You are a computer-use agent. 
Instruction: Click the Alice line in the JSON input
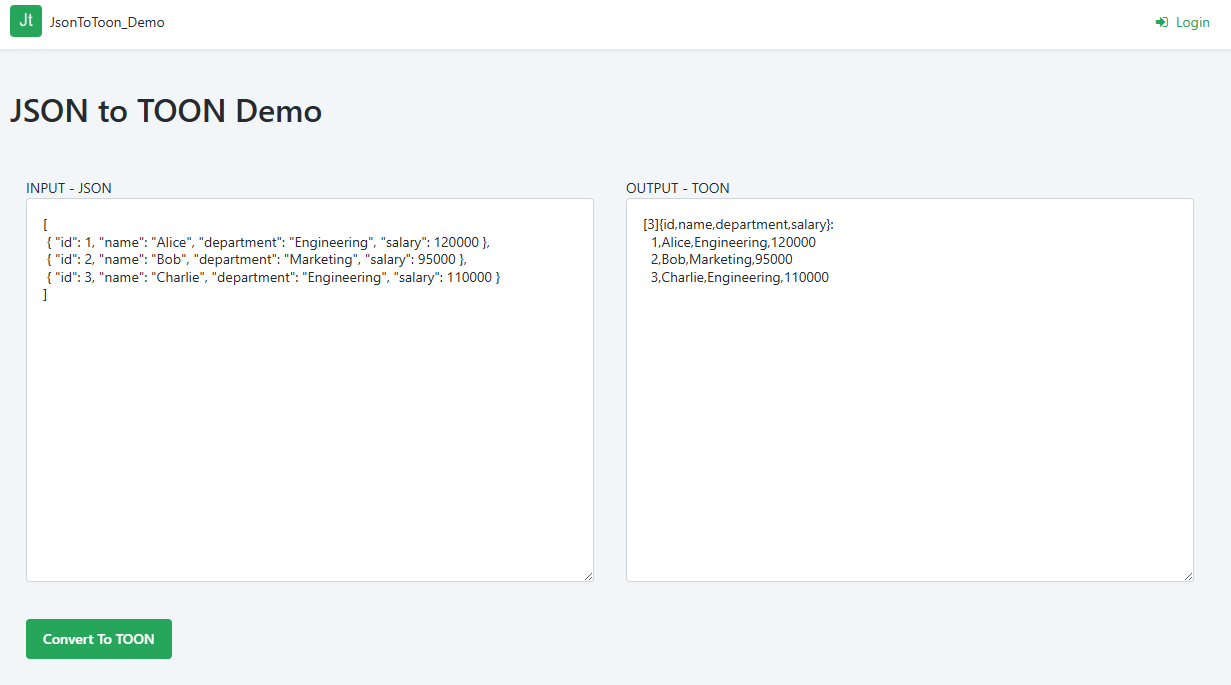[x=269, y=242]
